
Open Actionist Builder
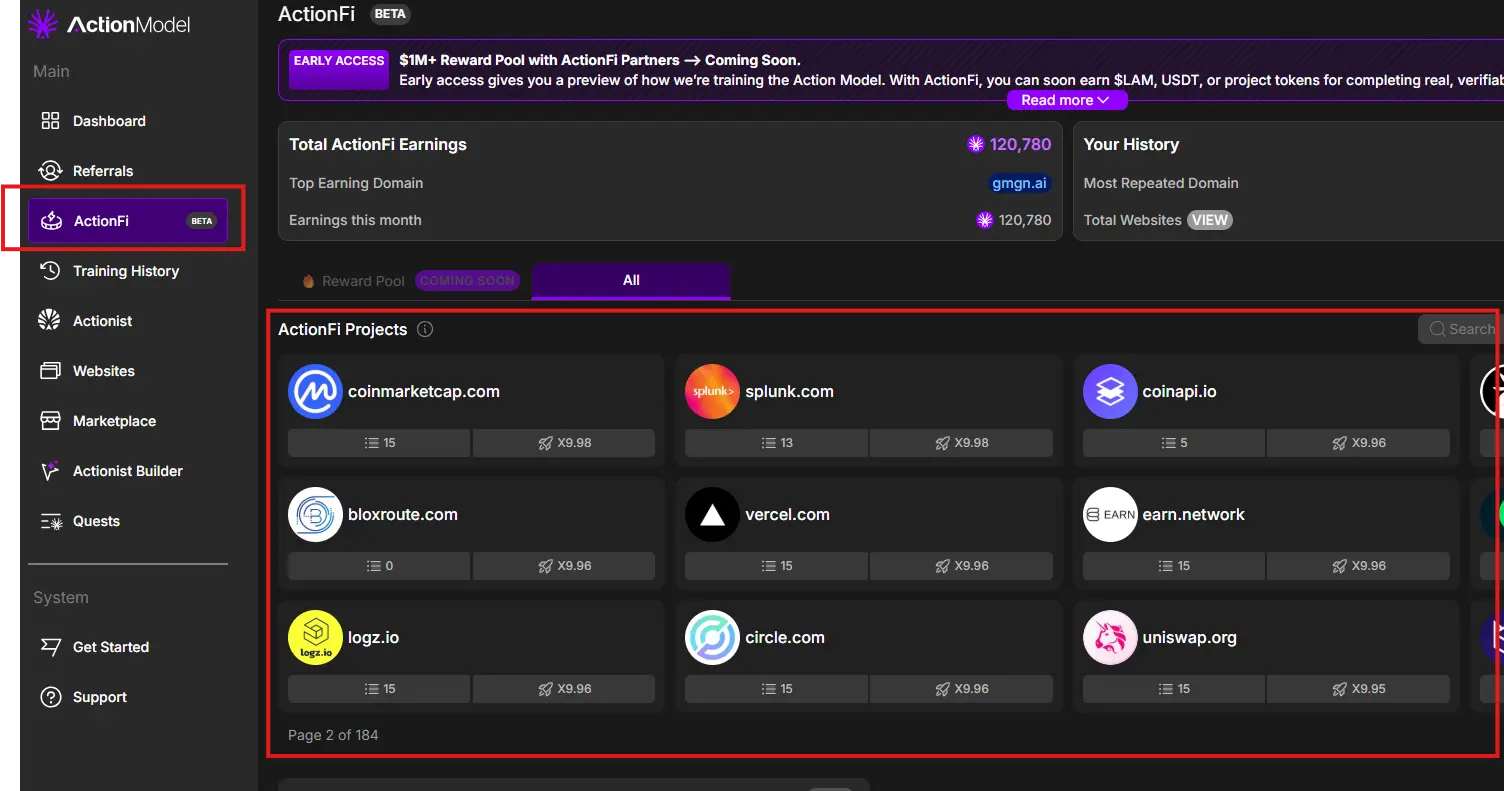(x=128, y=471)
